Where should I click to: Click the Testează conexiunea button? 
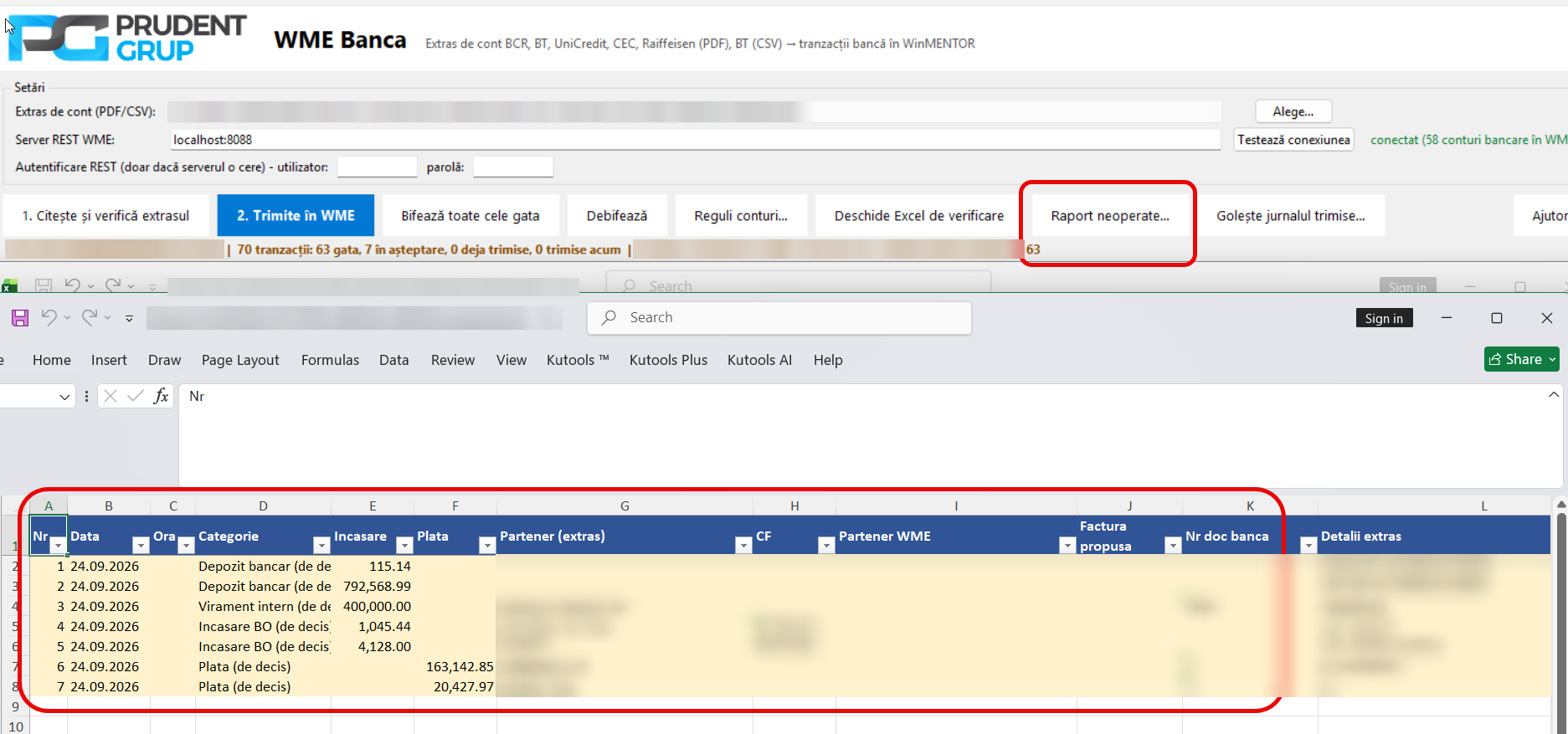(1293, 140)
